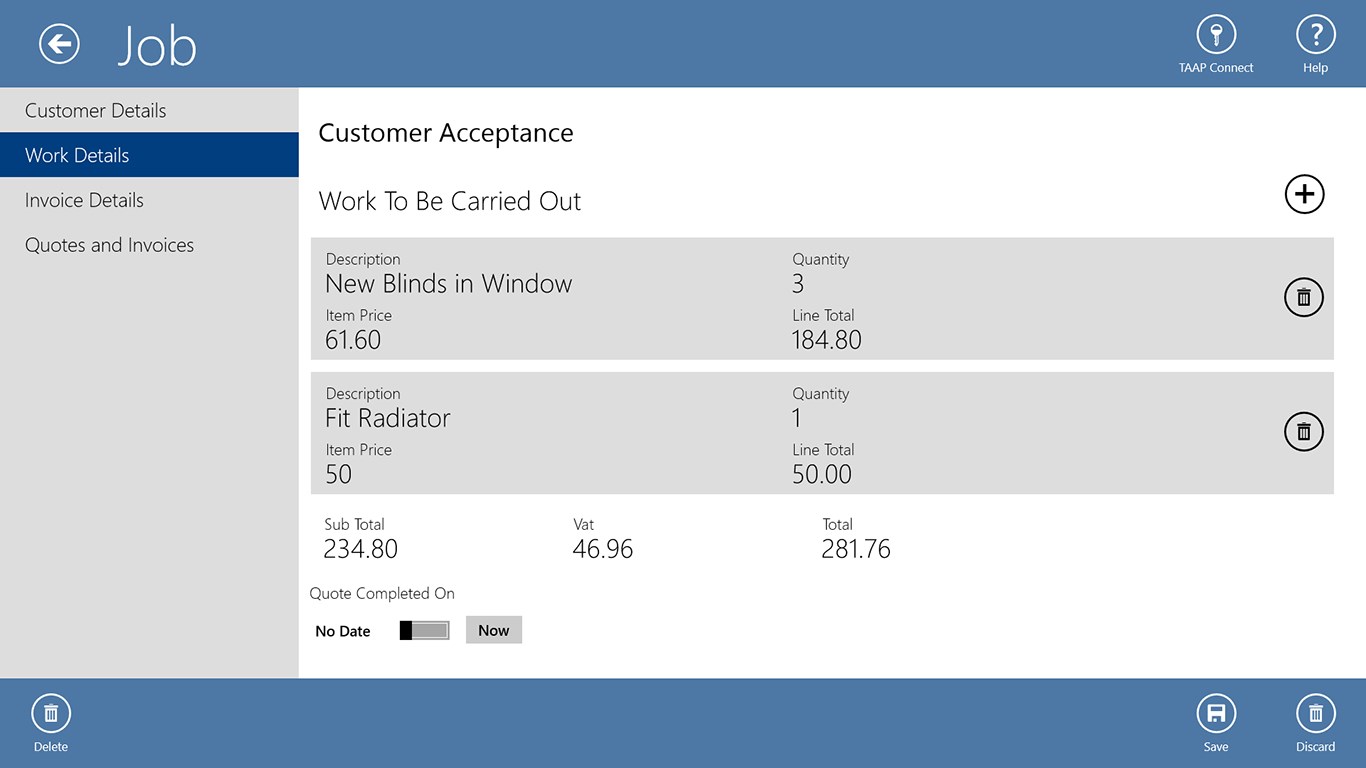Discard changes with Discard icon
Screen dimensions: 1366x768
tap(1315, 714)
